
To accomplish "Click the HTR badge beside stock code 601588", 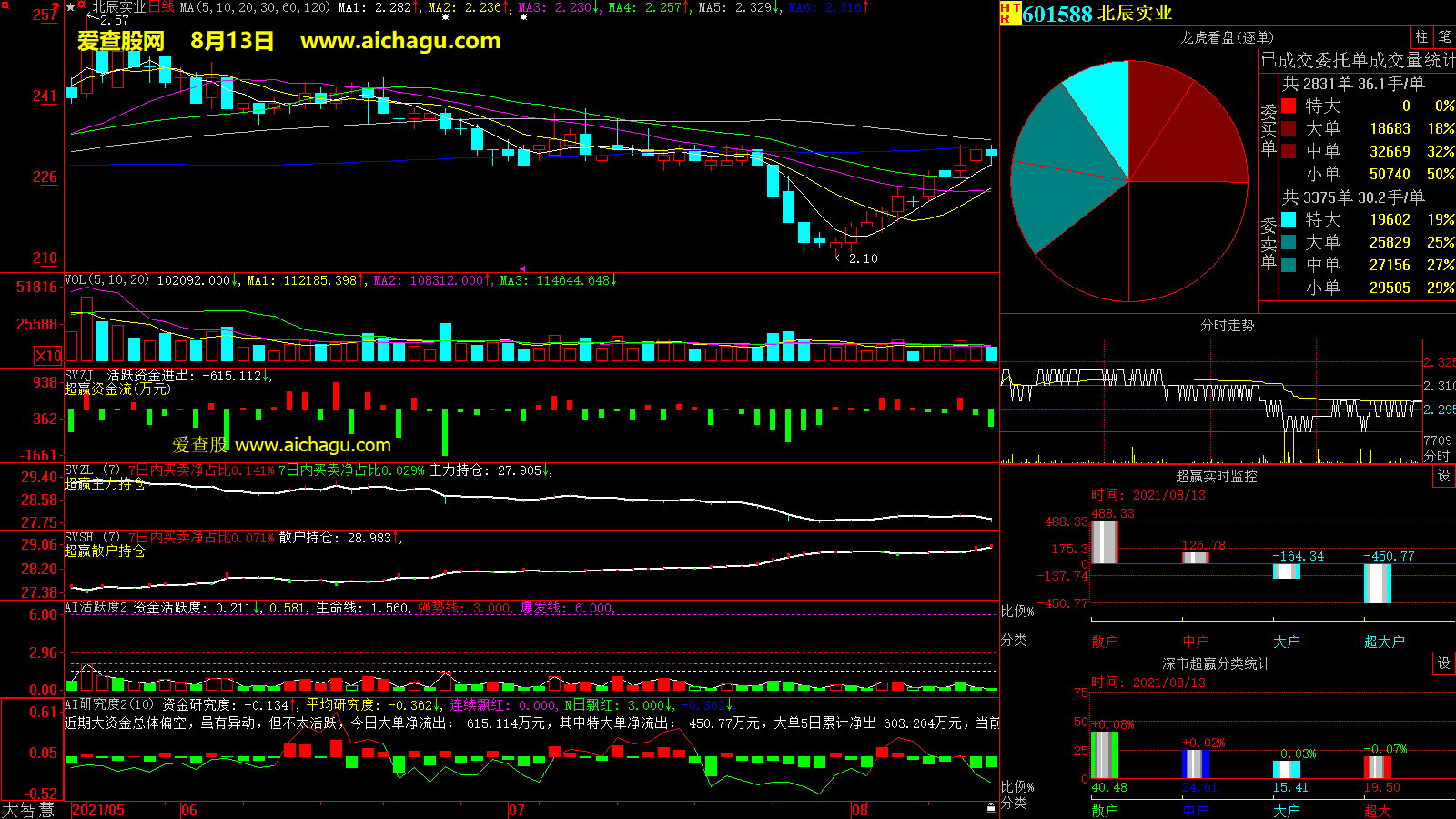I will [x=1009, y=13].
